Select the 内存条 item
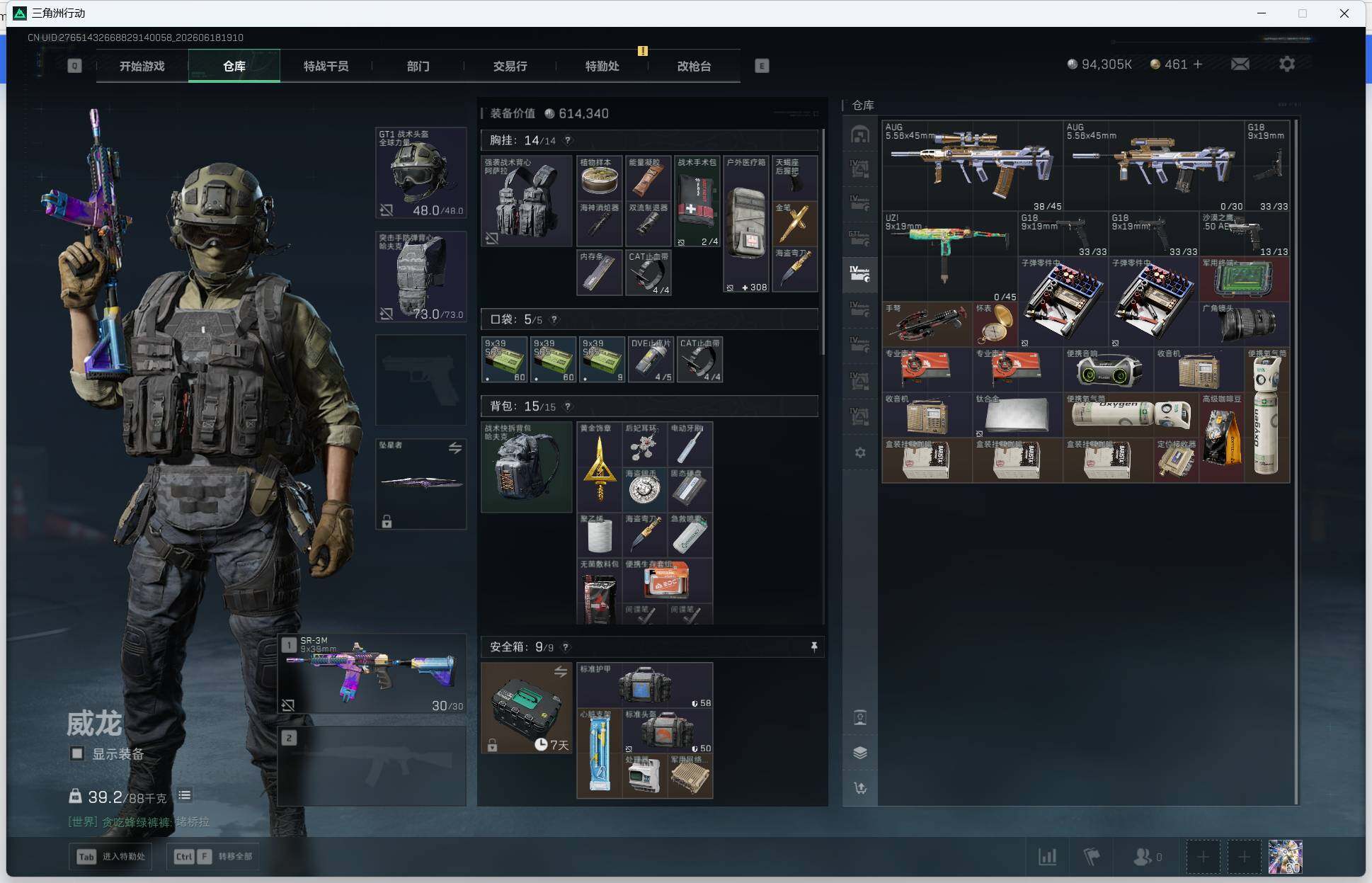 coord(600,272)
